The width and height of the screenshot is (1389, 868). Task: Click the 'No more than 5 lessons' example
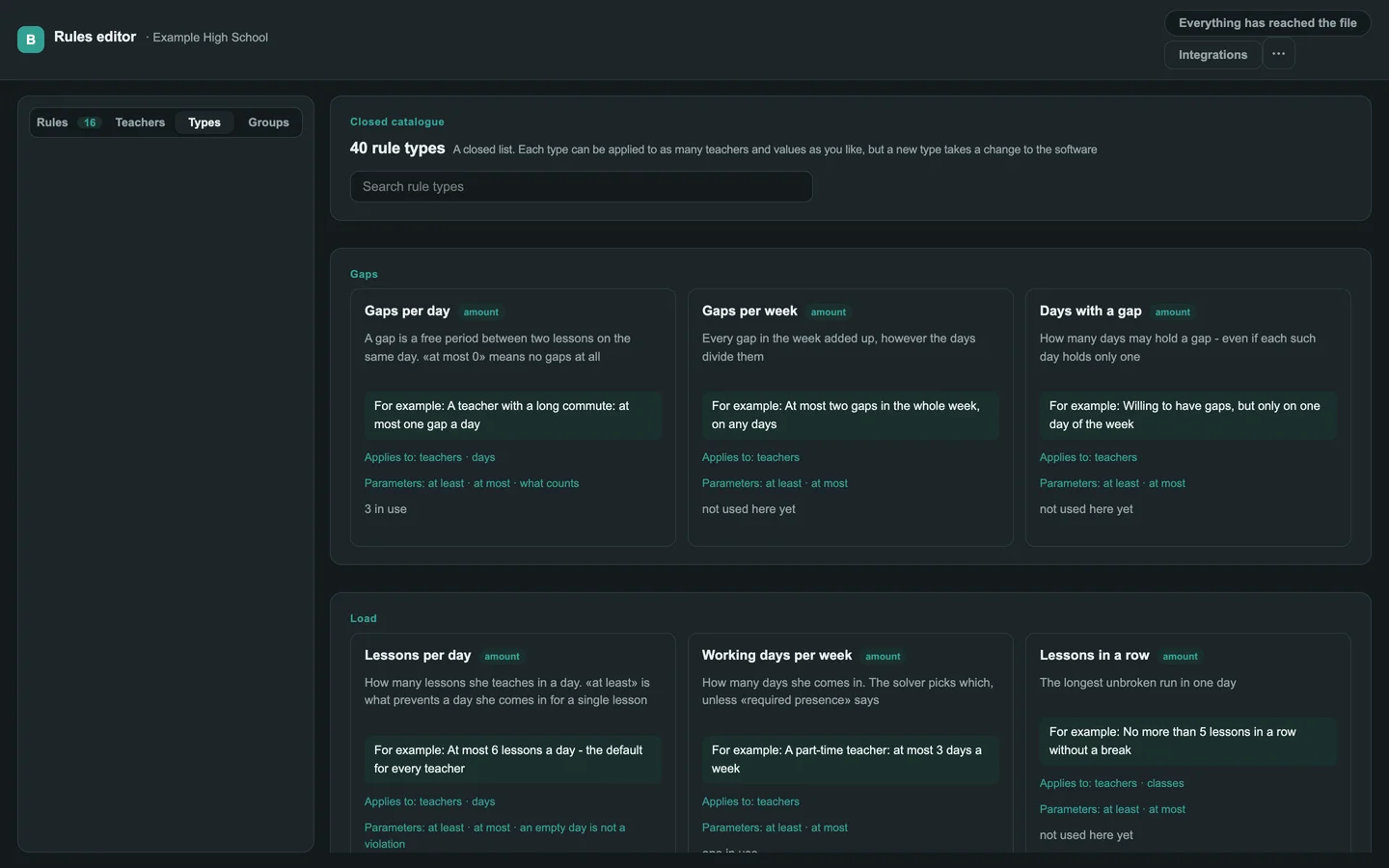click(1188, 741)
